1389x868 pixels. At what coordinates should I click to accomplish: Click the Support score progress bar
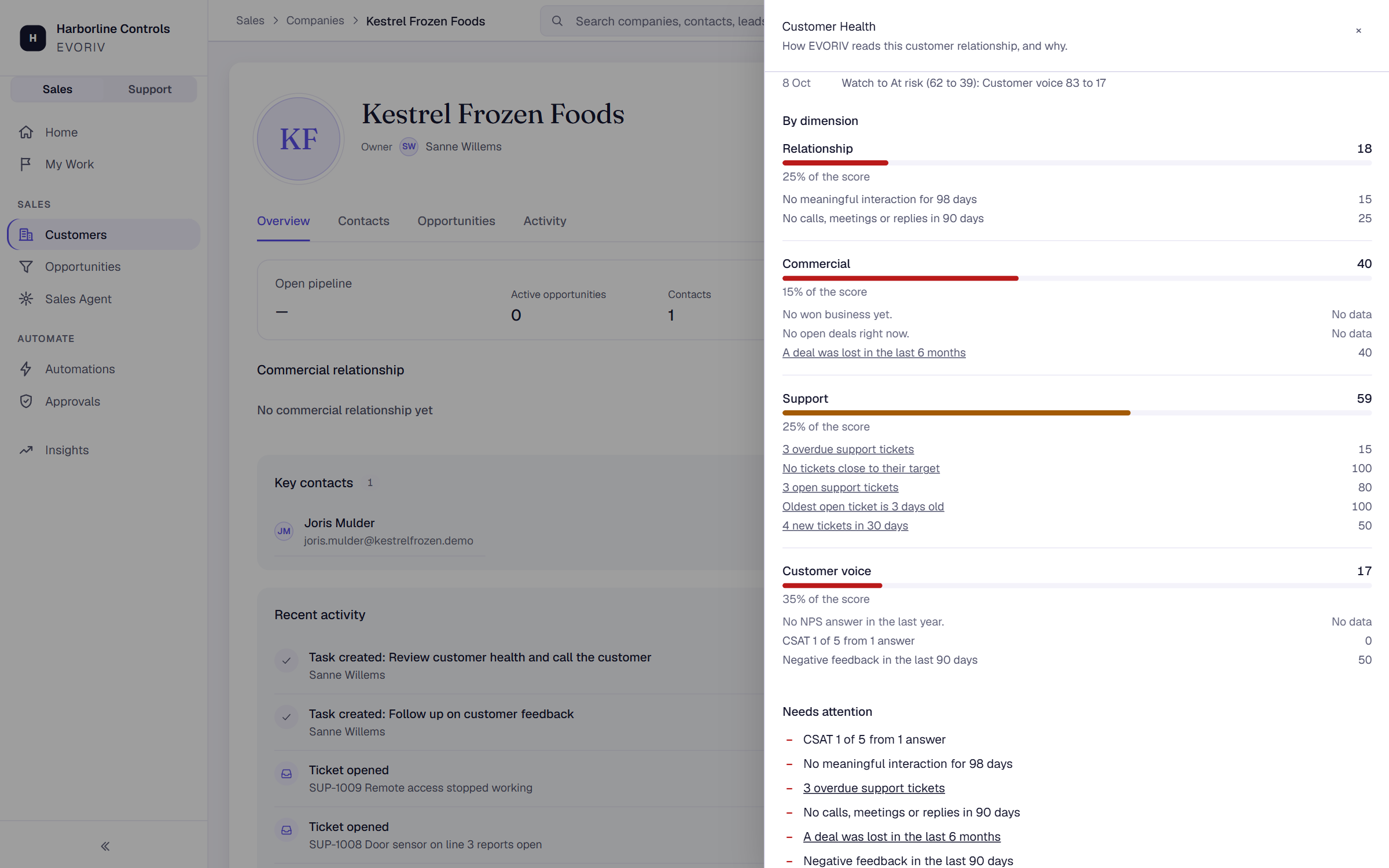click(x=1076, y=413)
